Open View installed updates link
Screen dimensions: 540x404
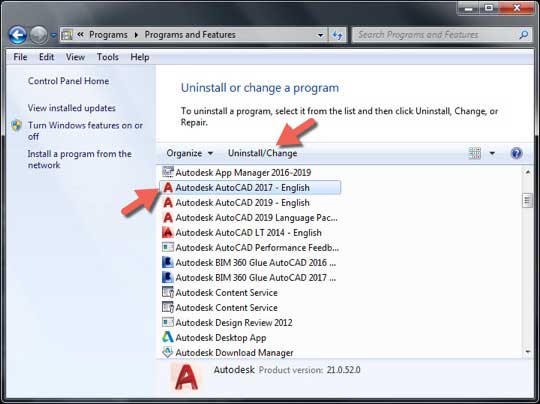[x=72, y=108]
